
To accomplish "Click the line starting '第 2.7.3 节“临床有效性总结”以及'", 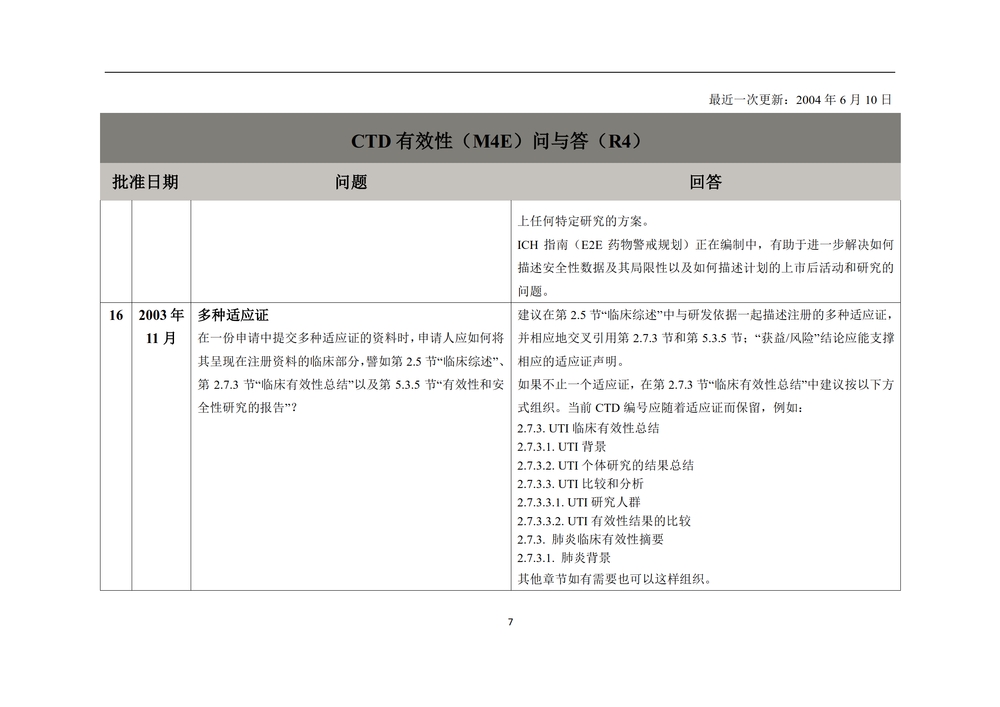I will point(351,384).
